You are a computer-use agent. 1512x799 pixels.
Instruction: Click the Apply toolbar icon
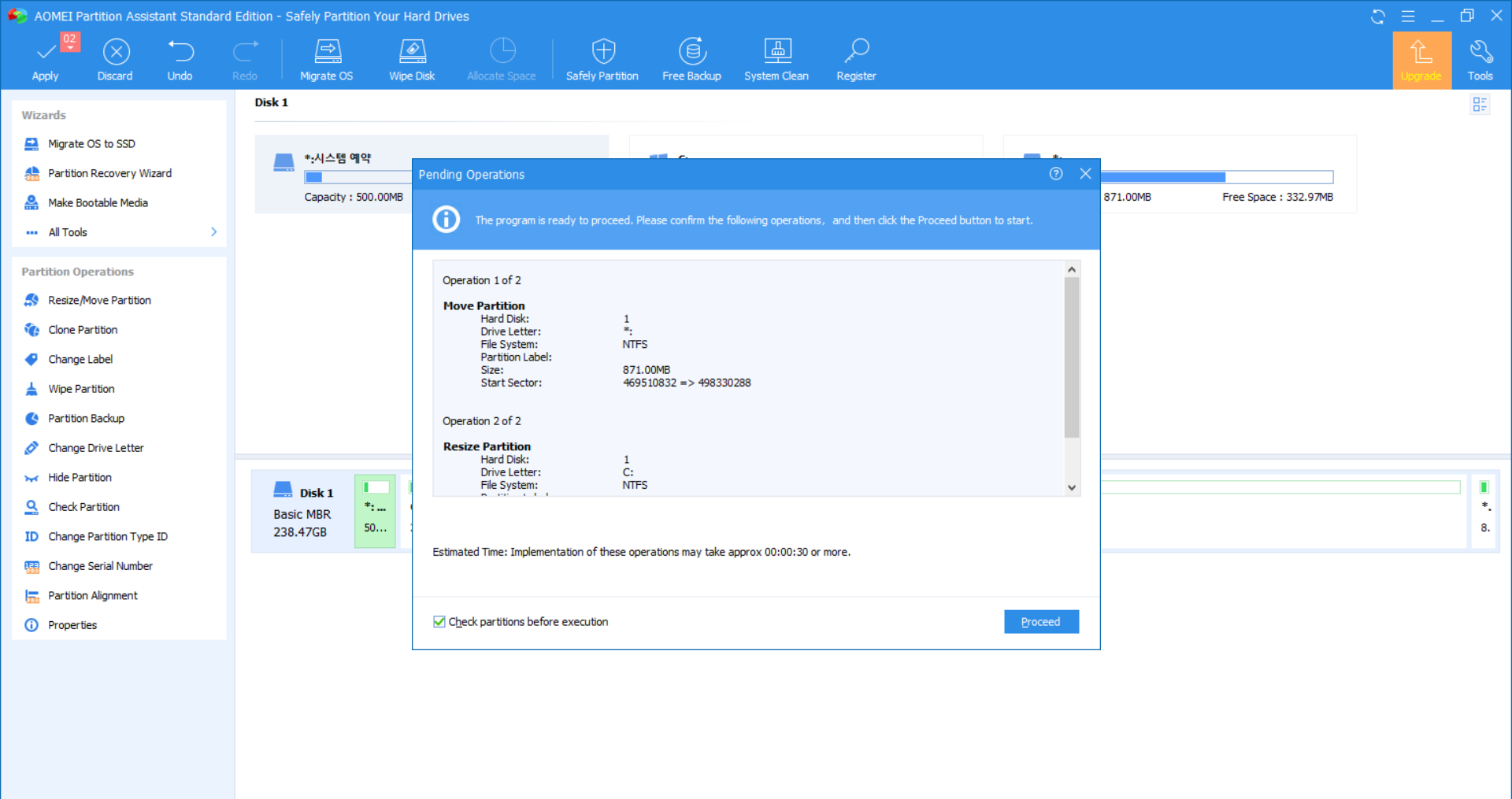point(46,52)
